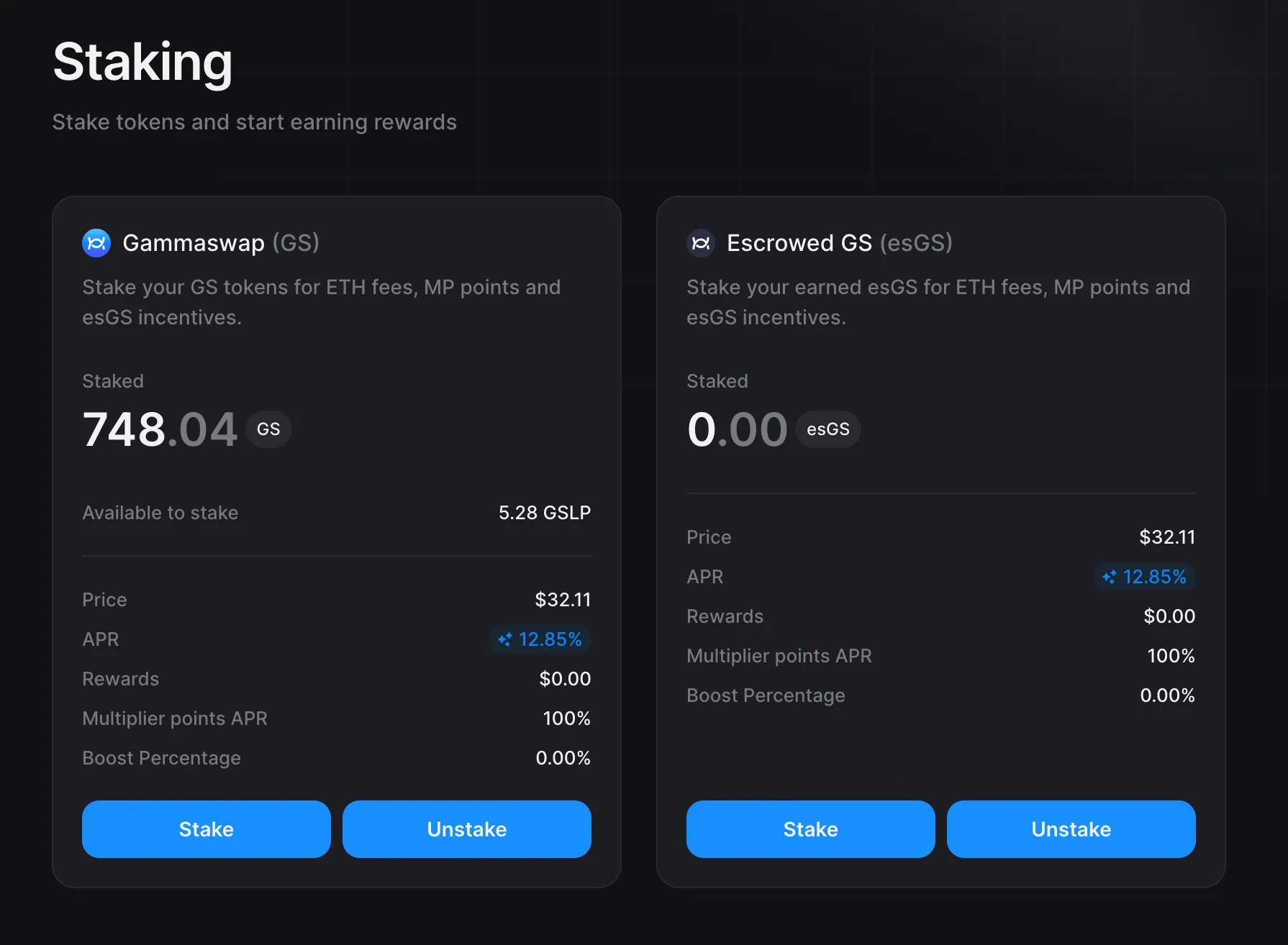
Task: Click the Gammaswap GS token logo icon
Action: [x=96, y=243]
